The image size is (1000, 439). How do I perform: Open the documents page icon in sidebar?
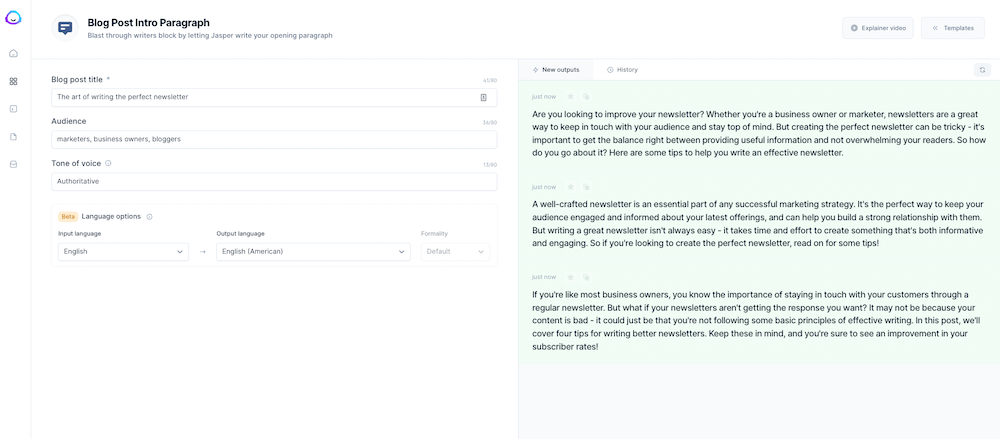tap(14, 136)
